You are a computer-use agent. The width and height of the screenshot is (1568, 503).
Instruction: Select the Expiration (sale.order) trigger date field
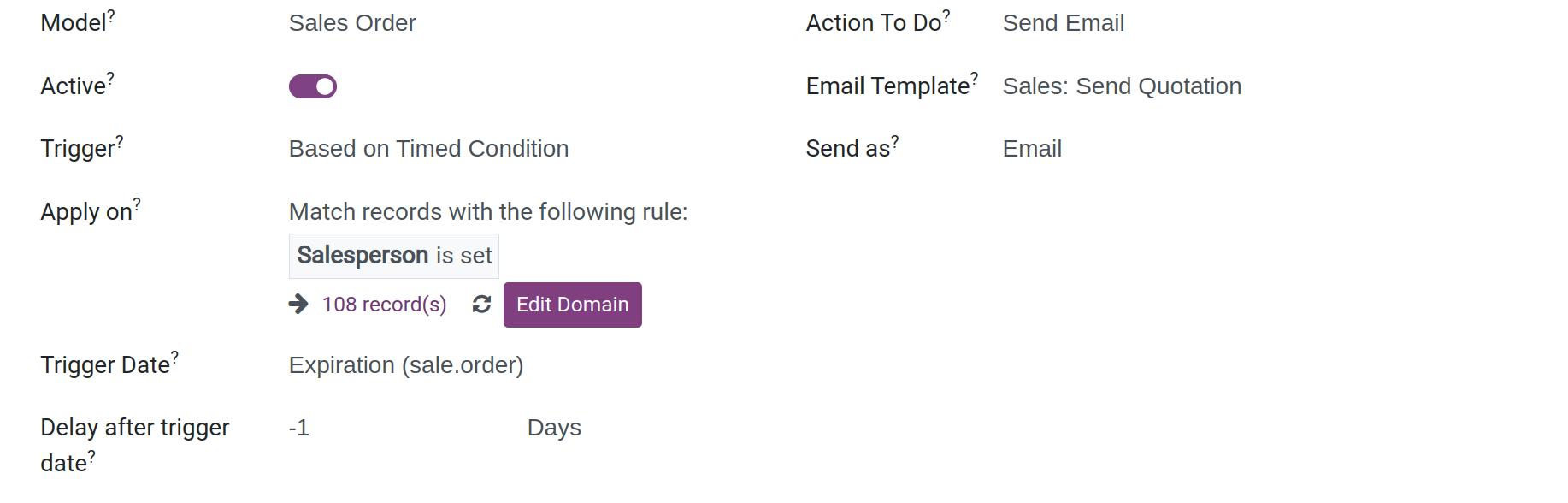[x=406, y=365]
